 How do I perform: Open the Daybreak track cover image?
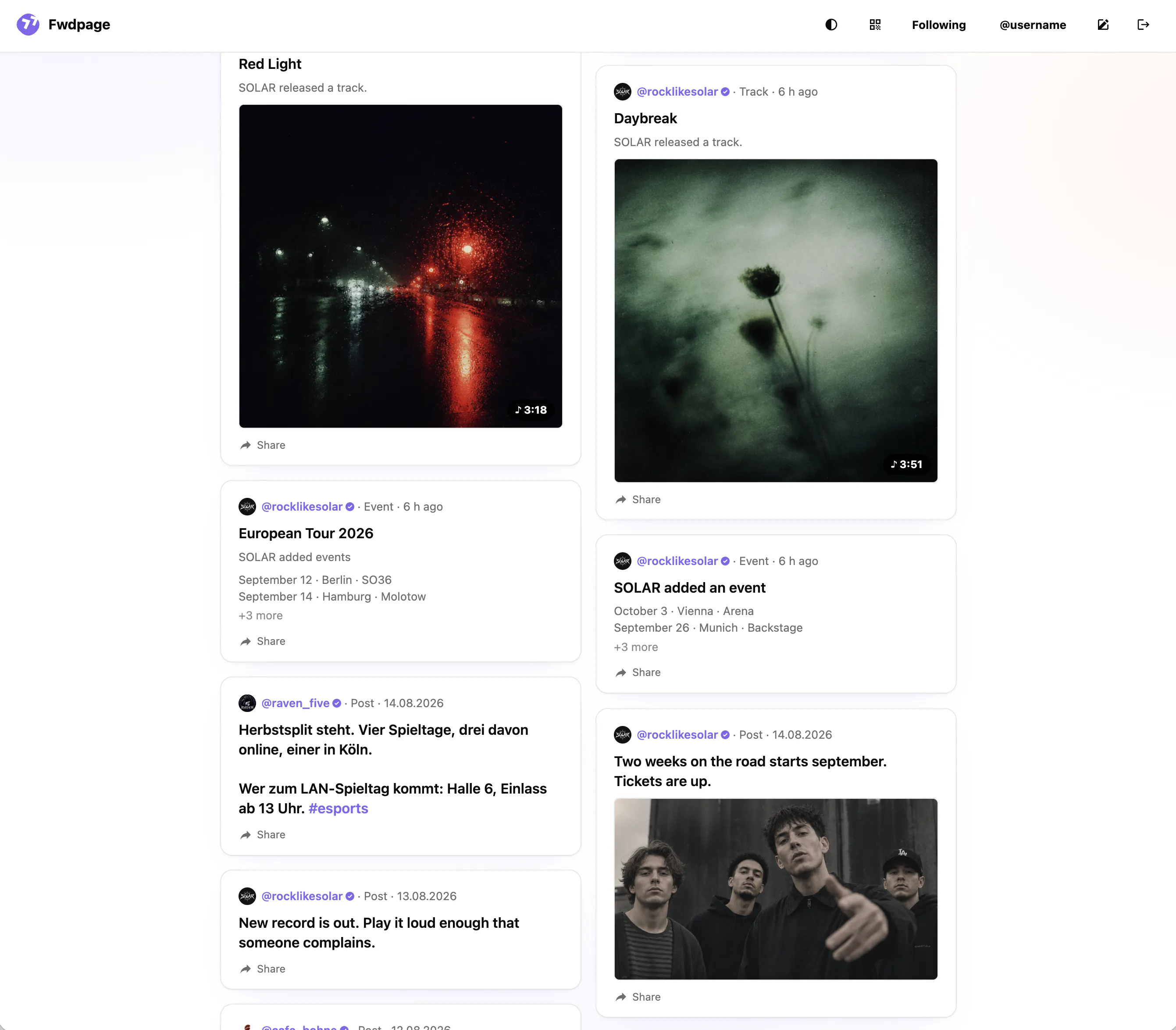click(x=776, y=321)
